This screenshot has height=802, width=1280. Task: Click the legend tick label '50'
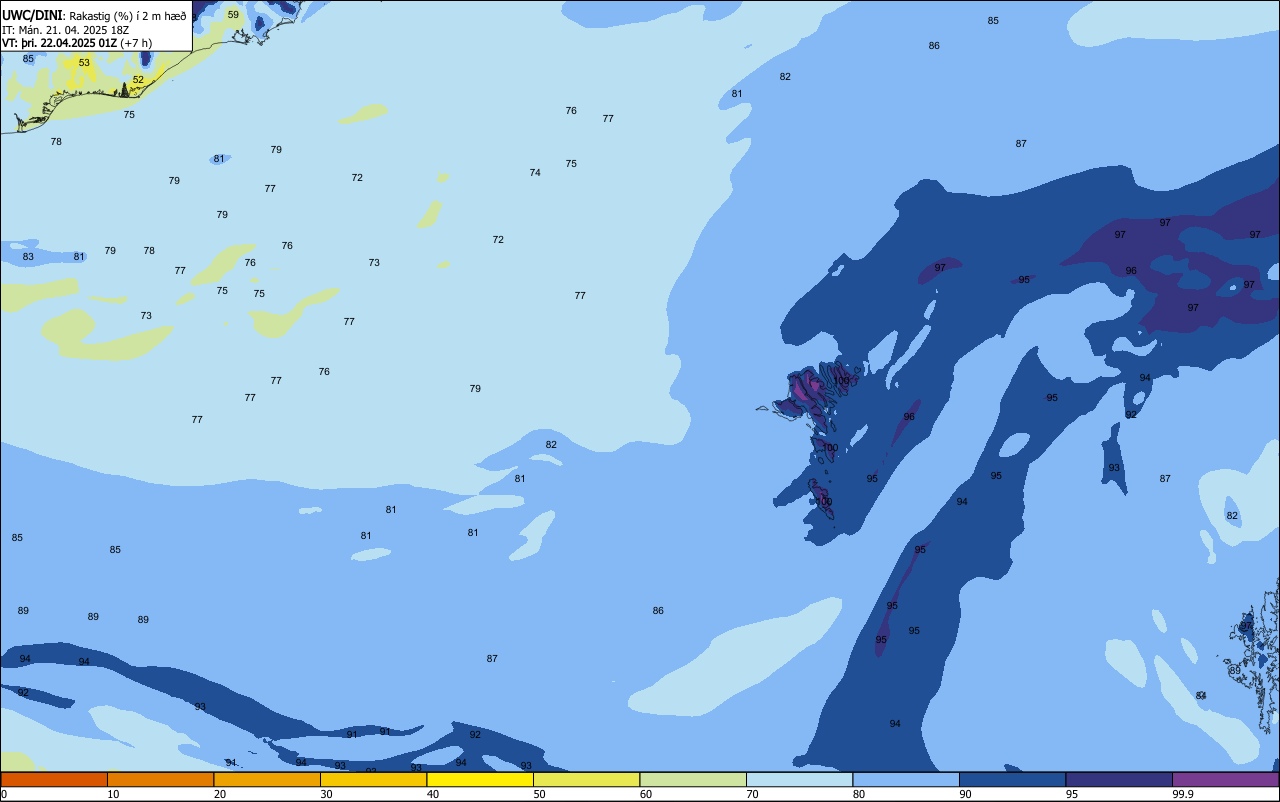(539, 794)
